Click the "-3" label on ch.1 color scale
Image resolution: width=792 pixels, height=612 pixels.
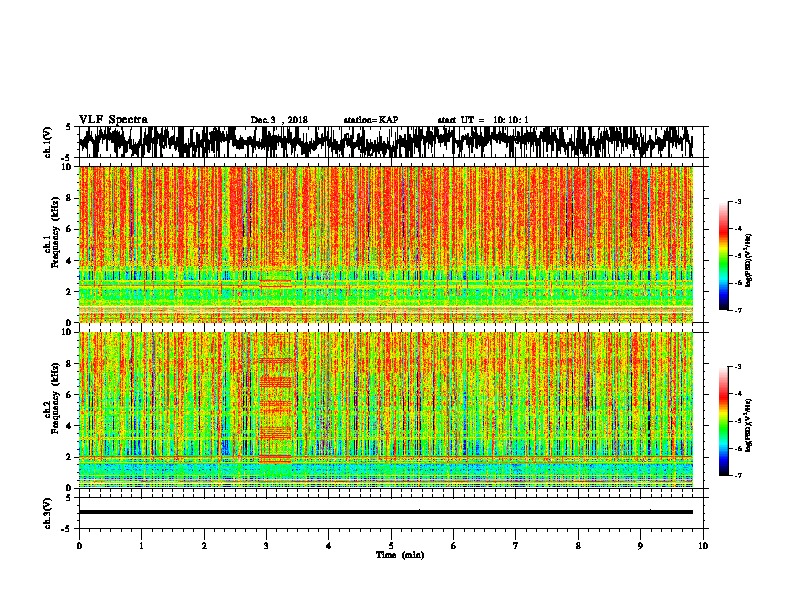[x=737, y=201]
